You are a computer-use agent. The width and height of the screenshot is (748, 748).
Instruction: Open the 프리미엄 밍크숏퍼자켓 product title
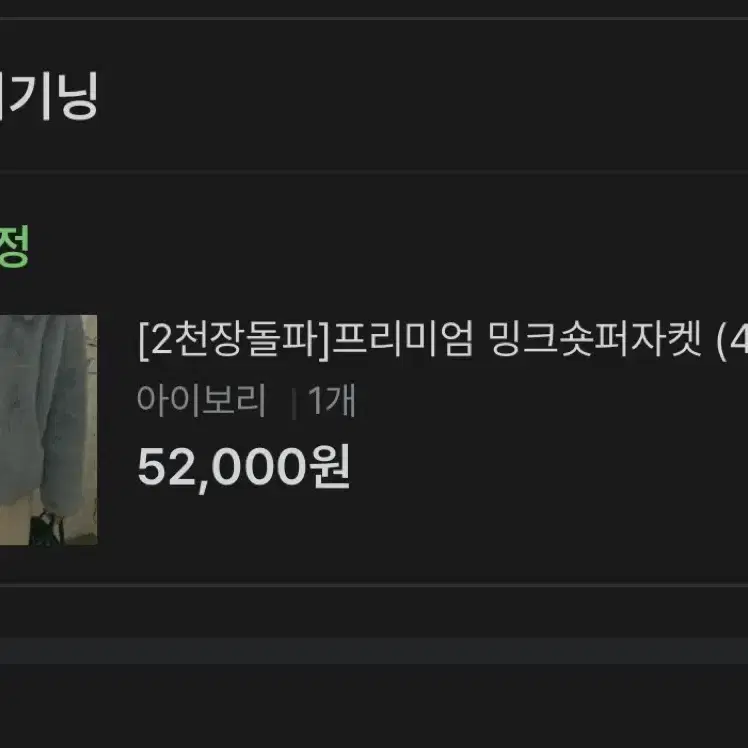[443, 339]
